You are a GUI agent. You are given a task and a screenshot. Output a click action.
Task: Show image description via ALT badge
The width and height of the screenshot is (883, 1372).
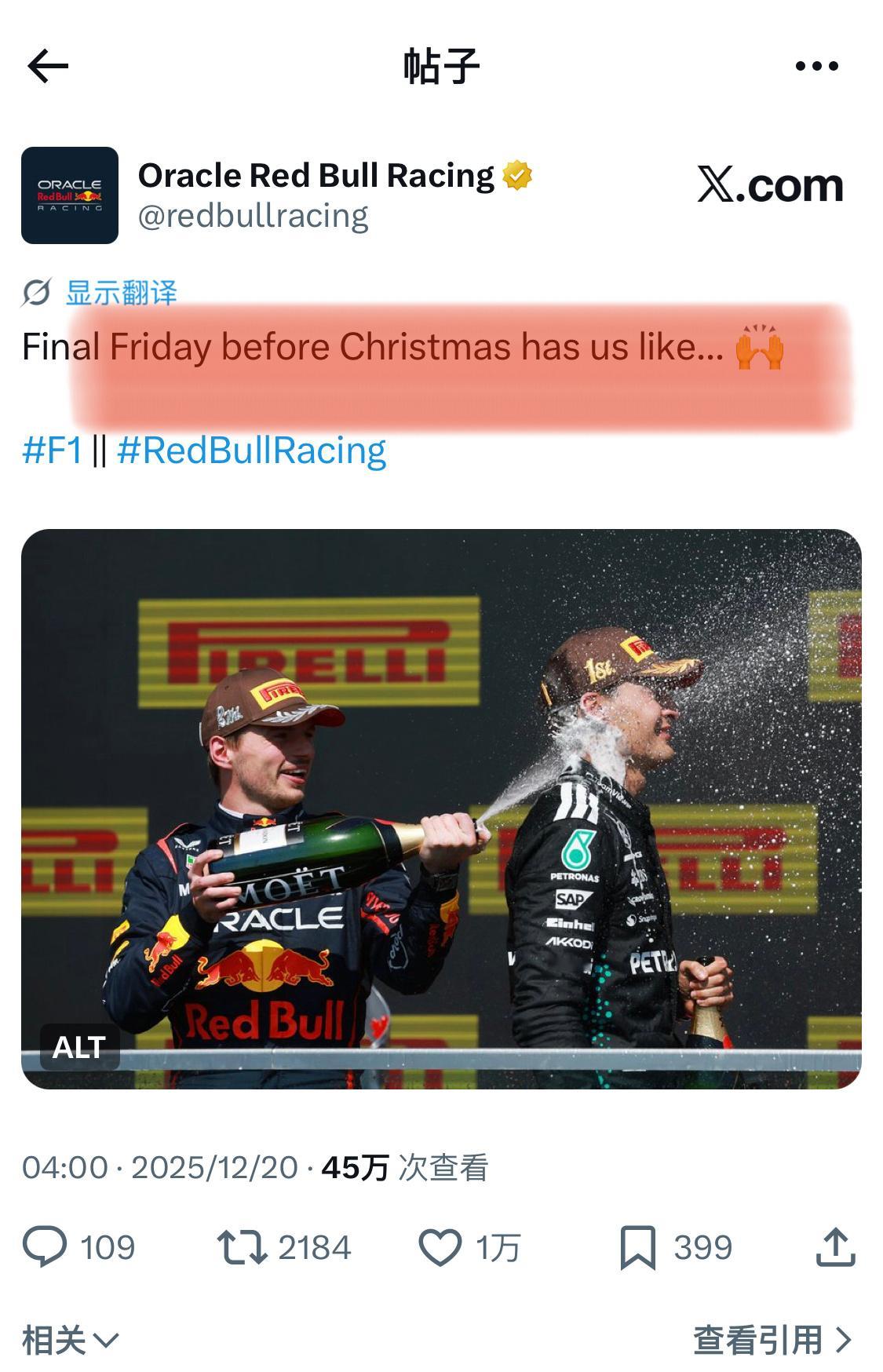(x=79, y=1047)
